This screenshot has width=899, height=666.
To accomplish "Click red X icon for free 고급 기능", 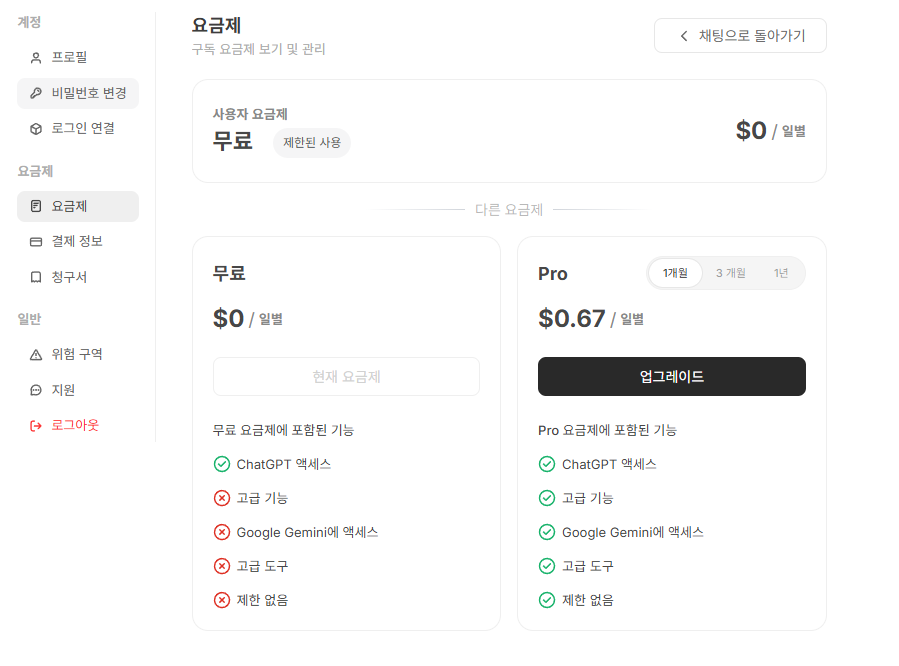I will [222, 498].
